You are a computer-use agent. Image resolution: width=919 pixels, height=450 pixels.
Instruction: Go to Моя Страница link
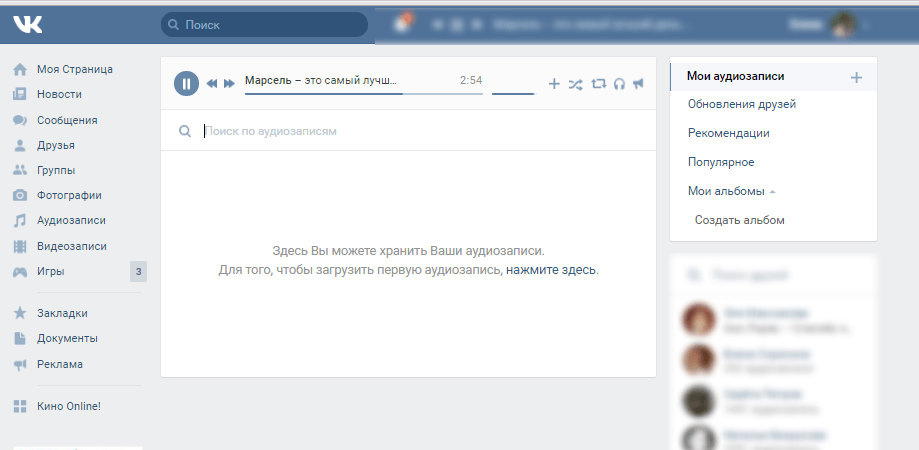74,69
